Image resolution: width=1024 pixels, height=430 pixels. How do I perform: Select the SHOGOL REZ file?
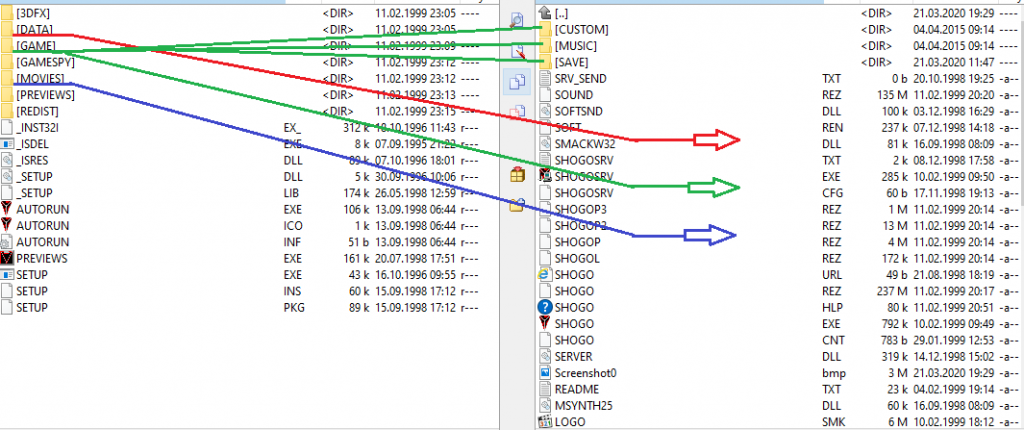780,258
